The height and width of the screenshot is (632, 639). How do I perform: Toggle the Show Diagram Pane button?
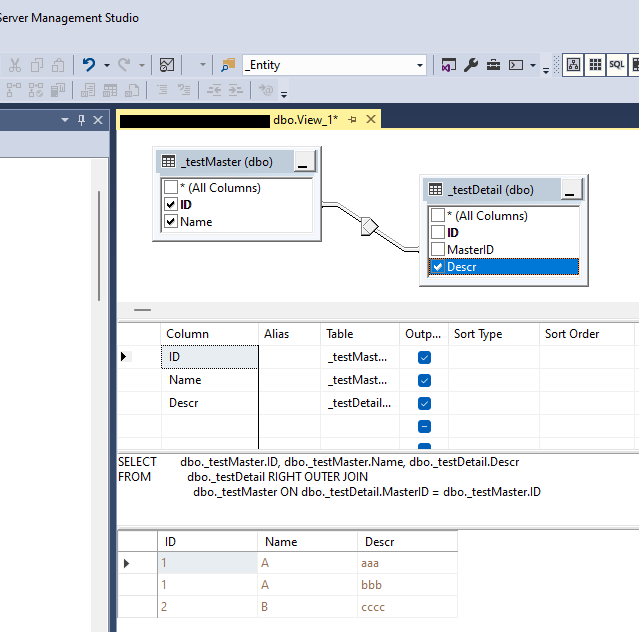573,65
